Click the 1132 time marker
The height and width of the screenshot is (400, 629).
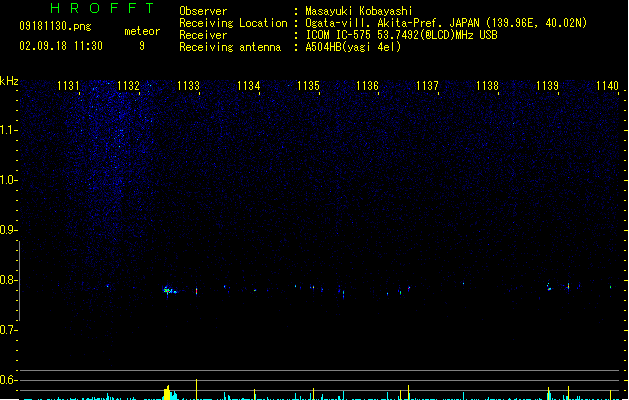click(x=128, y=86)
